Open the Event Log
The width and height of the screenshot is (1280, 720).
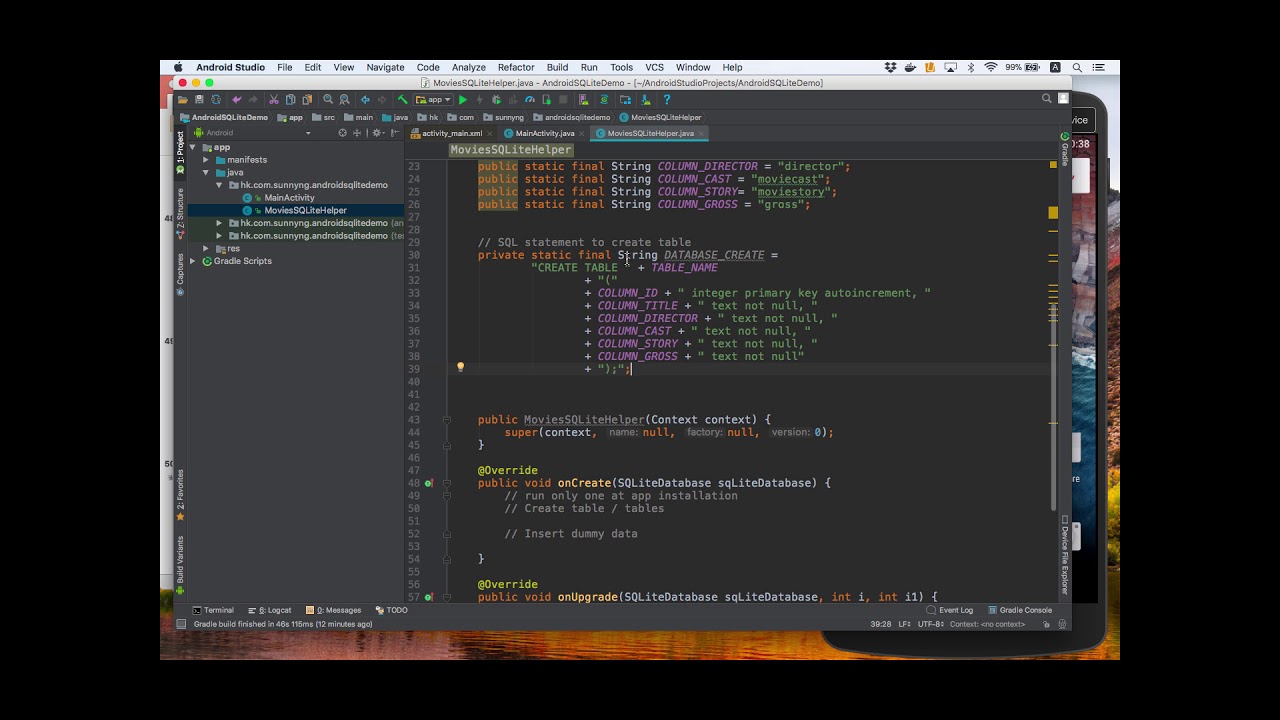click(950, 610)
